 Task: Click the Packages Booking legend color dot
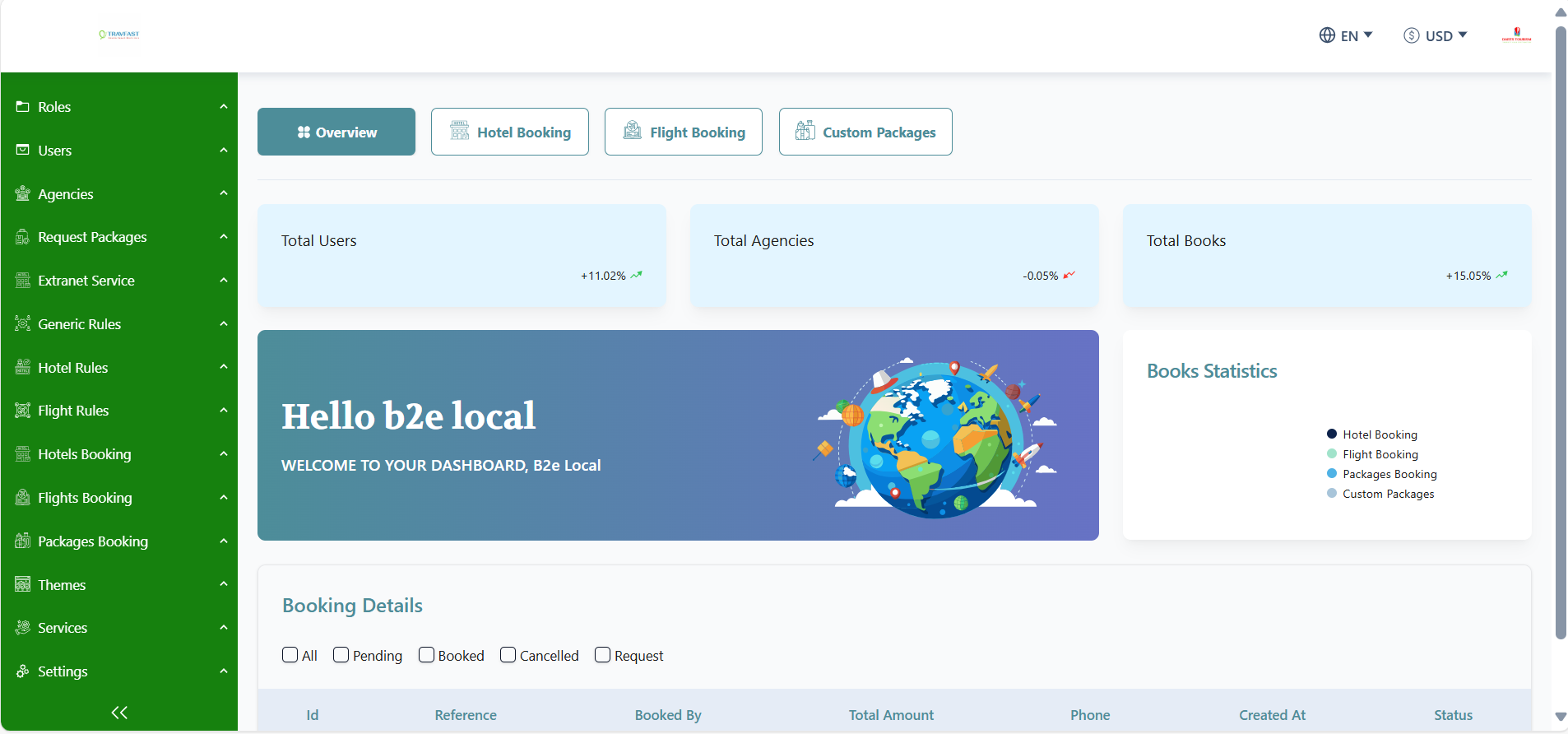coord(1332,474)
